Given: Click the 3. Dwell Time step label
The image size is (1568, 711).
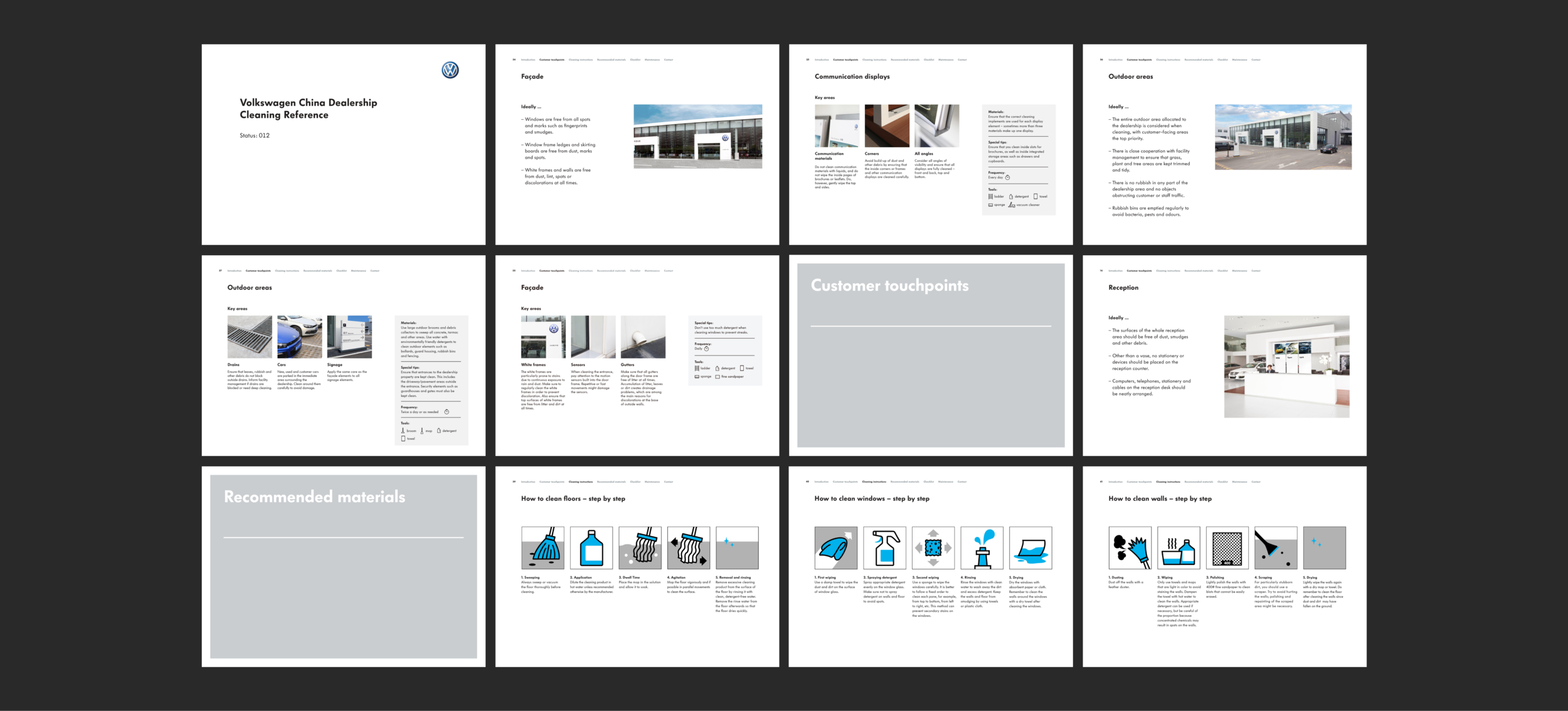Looking at the screenshot, I should 629,577.
